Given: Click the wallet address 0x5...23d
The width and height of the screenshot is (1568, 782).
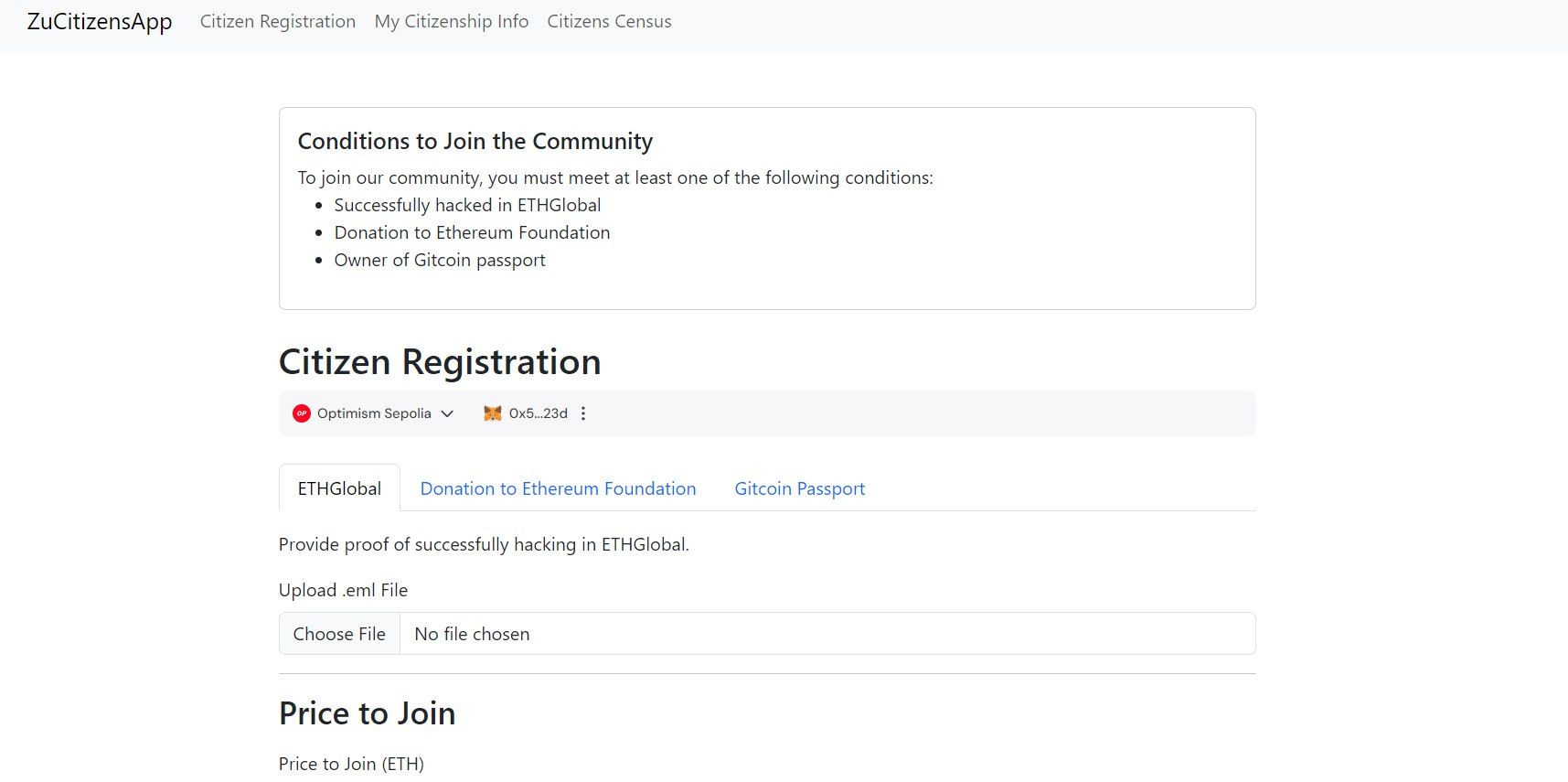Looking at the screenshot, I should coord(539,413).
